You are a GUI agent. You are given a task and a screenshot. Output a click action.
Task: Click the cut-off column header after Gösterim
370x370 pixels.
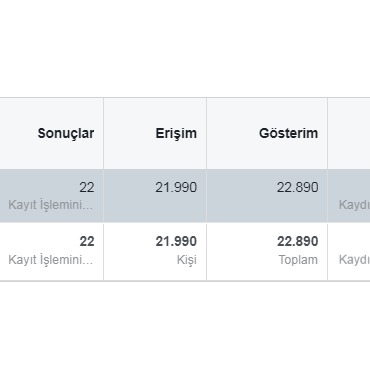349,133
